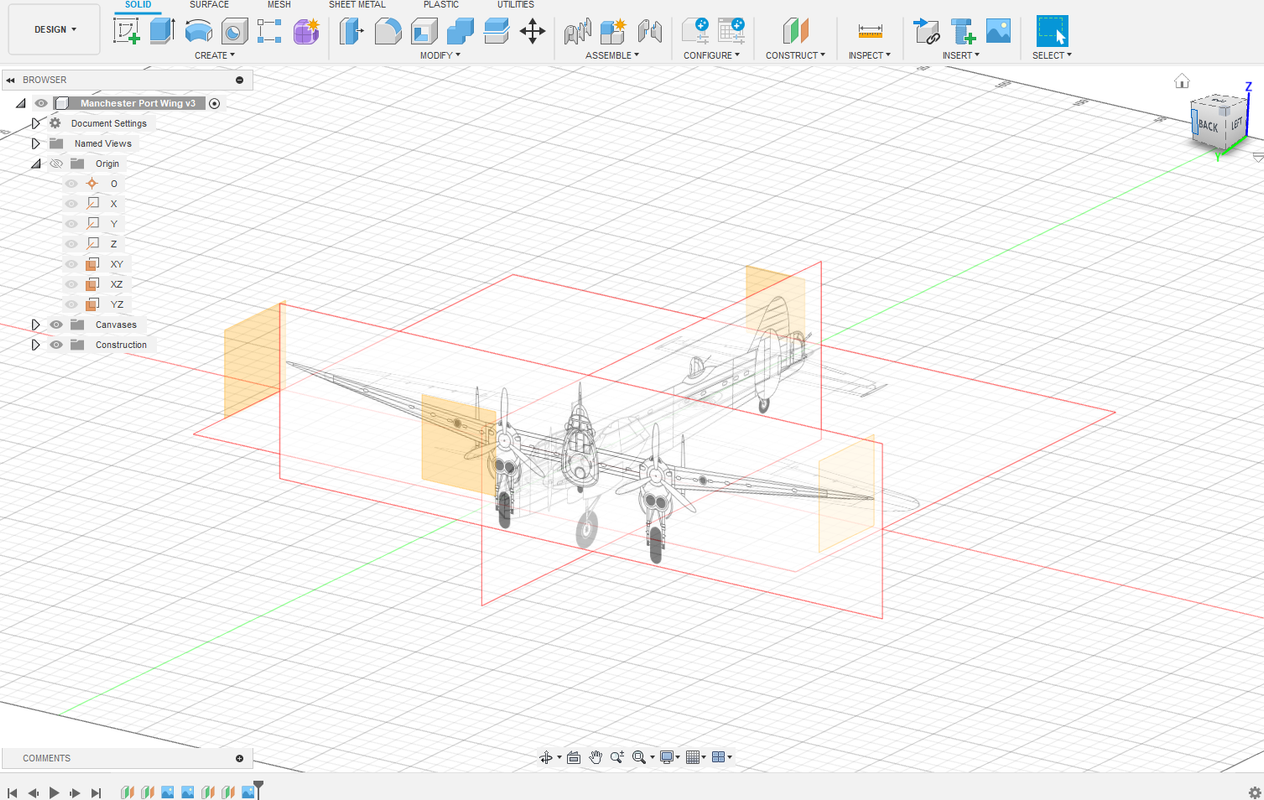Show the XY plane
1264x800 pixels.
click(x=71, y=264)
